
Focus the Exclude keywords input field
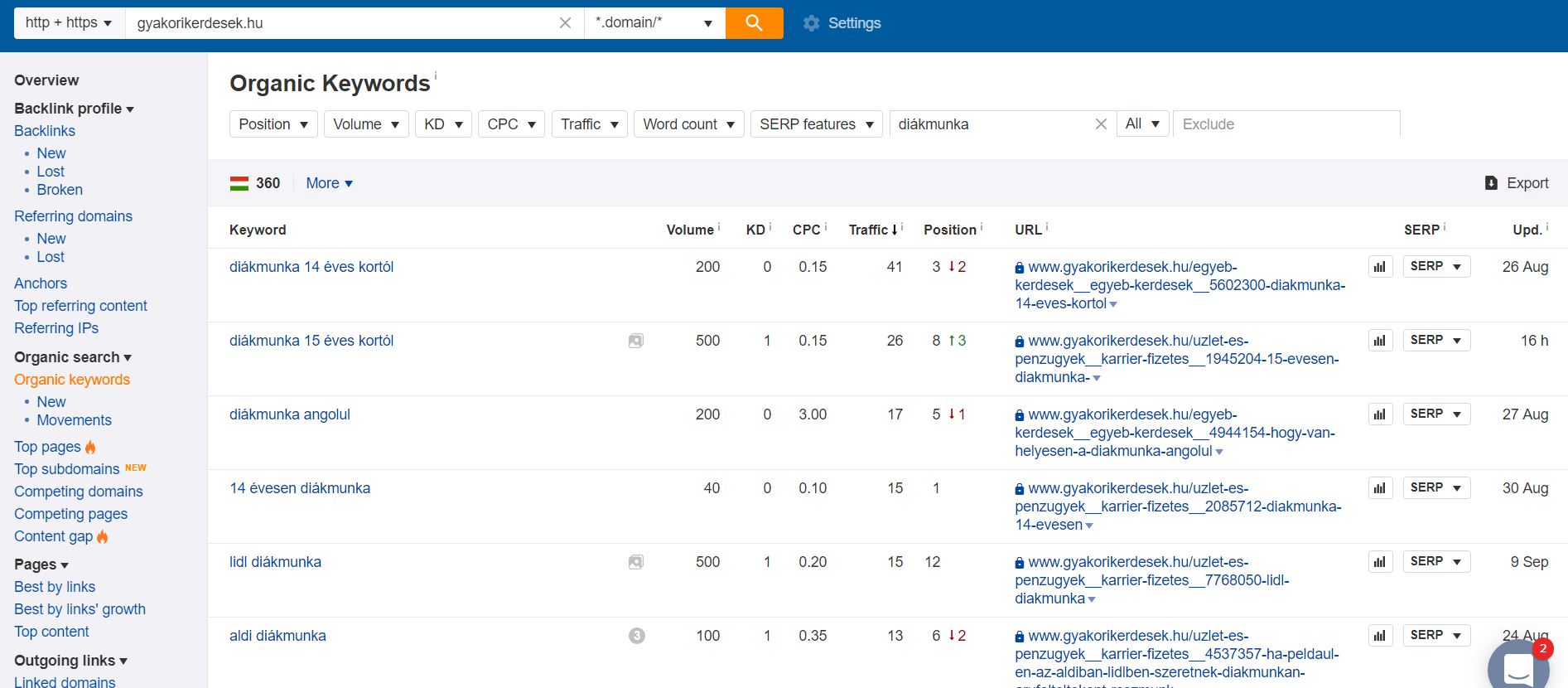pos(1286,124)
